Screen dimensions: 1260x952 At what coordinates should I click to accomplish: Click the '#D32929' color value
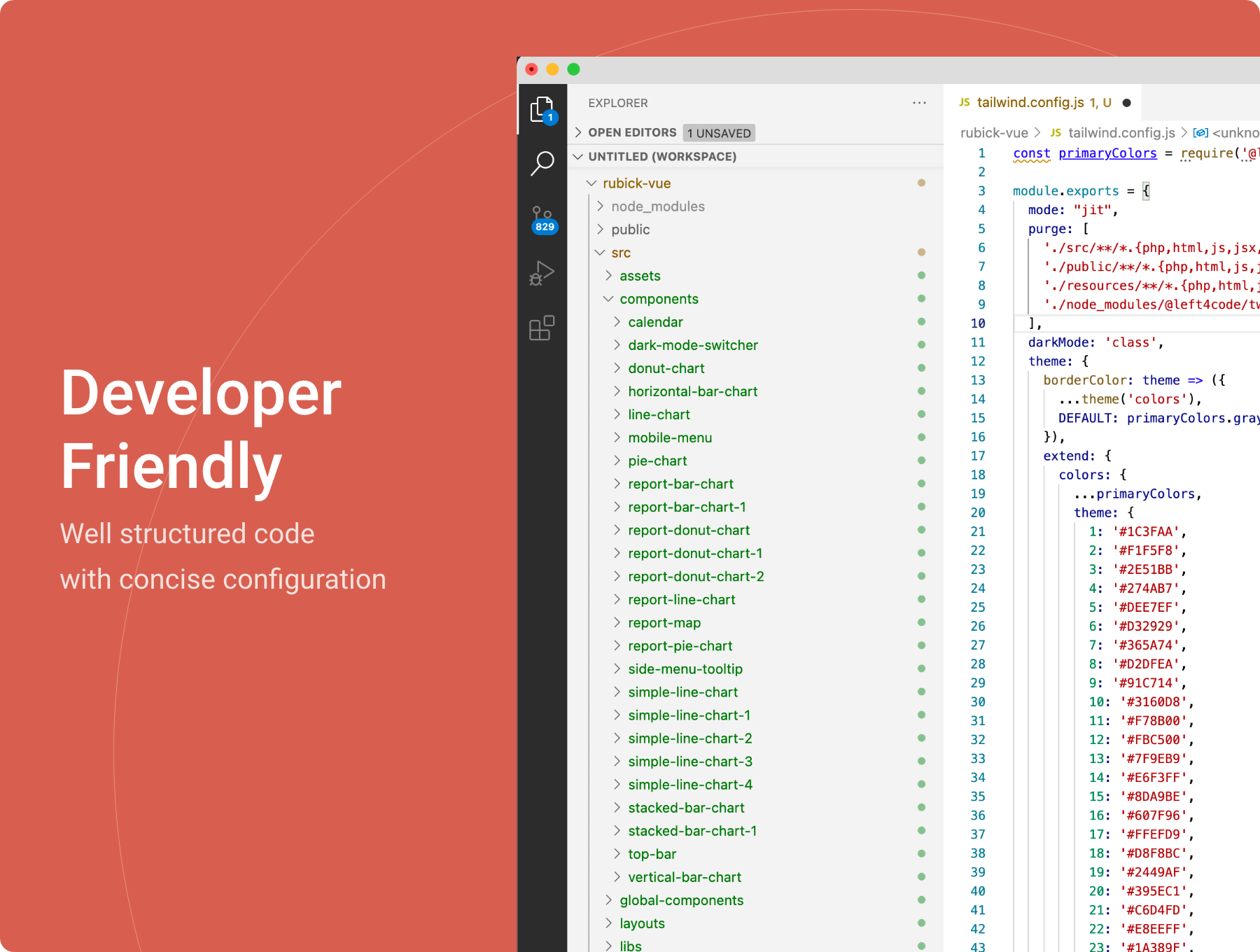pos(1146,626)
